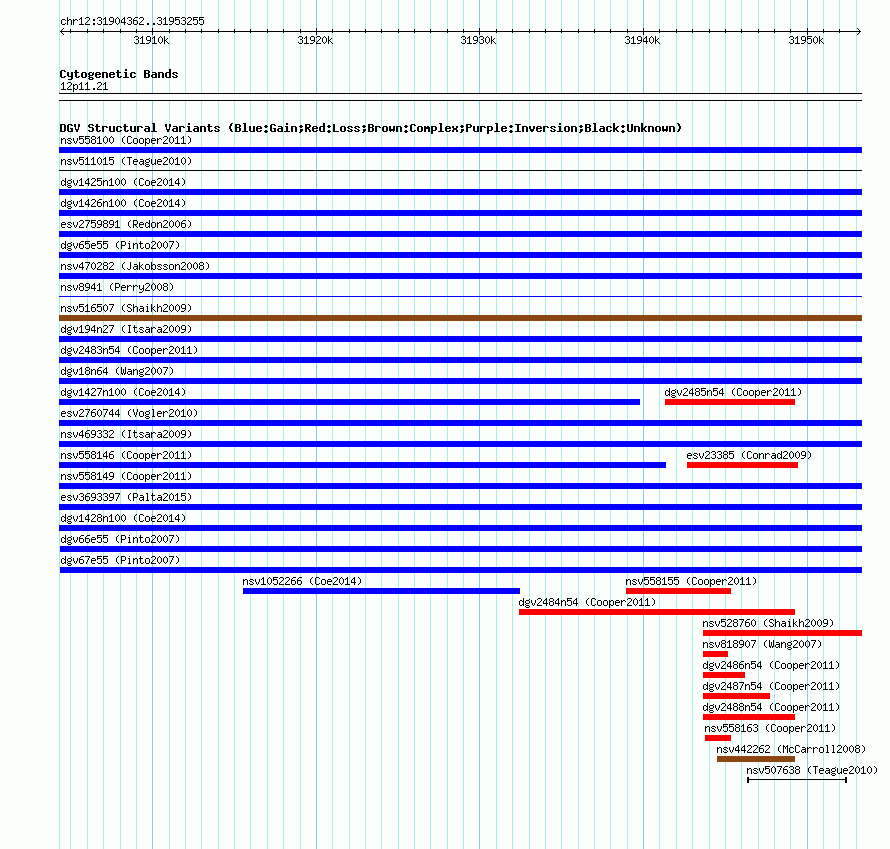This screenshot has height=849, width=890.
Task: Select dgv67e55 (Pinto2007) label
Action: pyautogui.click(x=120, y=560)
